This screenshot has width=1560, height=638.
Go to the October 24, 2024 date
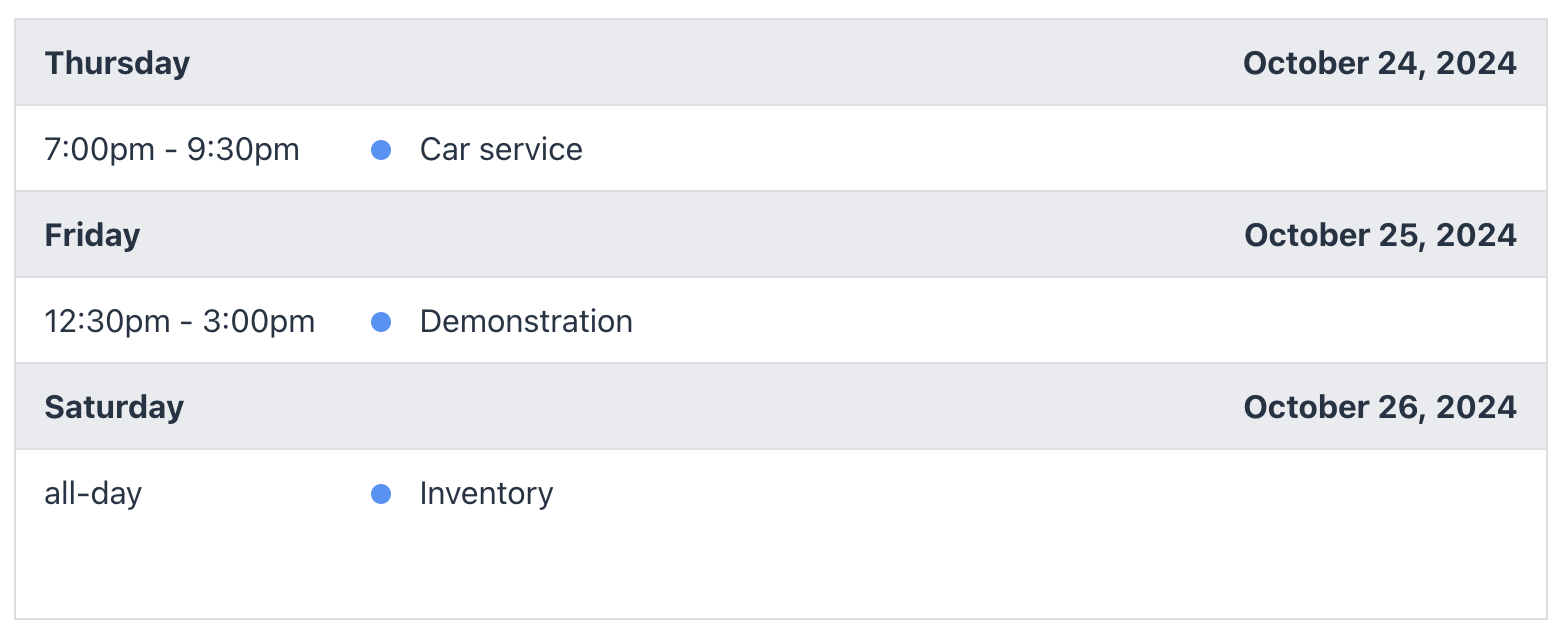(x=1379, y=63)
